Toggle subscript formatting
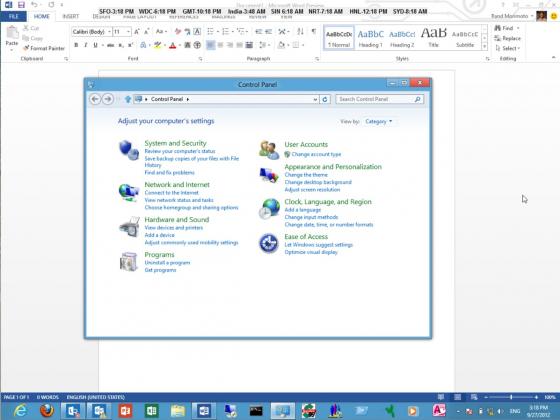Image resolution: width=560 pixels, height=420 pixels. click(x=121, y=45)
